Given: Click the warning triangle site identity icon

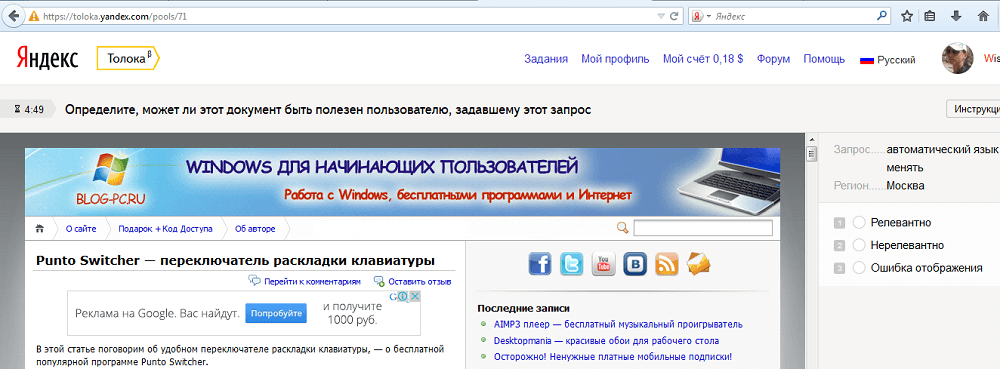Looking at the screenshot, I should [x=33, y=17].
